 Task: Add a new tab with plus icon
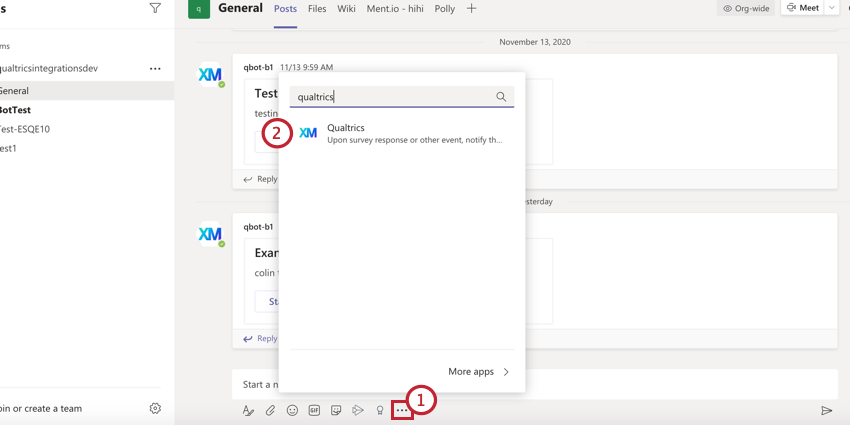pos(472,9)
